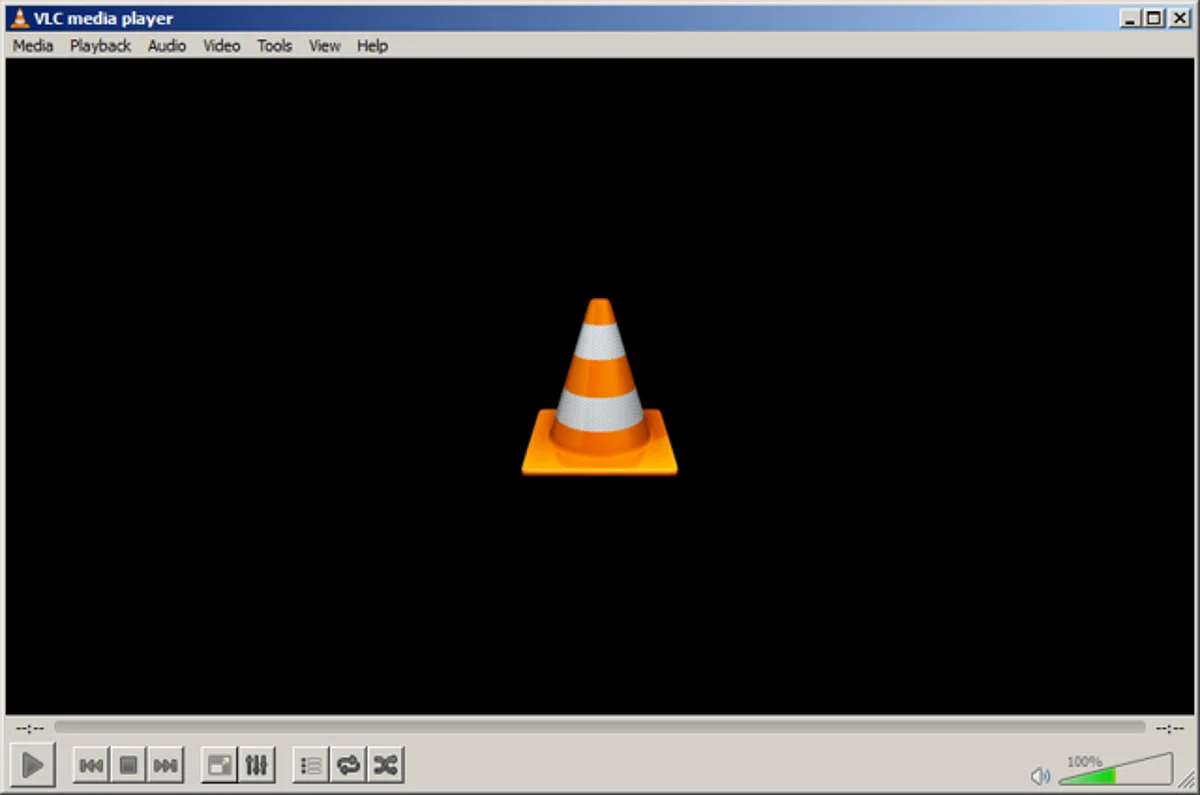Open the Audio menu

(x=167, y=45)
